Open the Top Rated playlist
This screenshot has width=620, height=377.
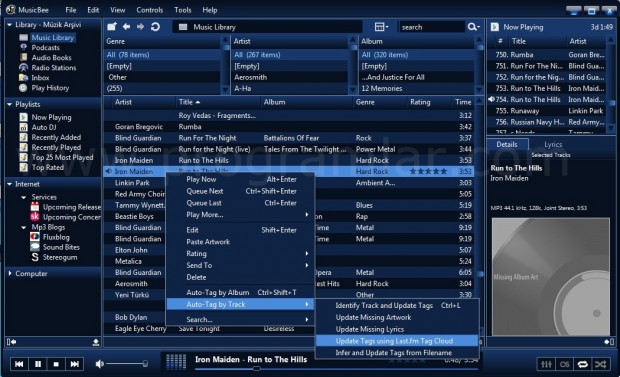pyautogui.click(x=47, y=167)
